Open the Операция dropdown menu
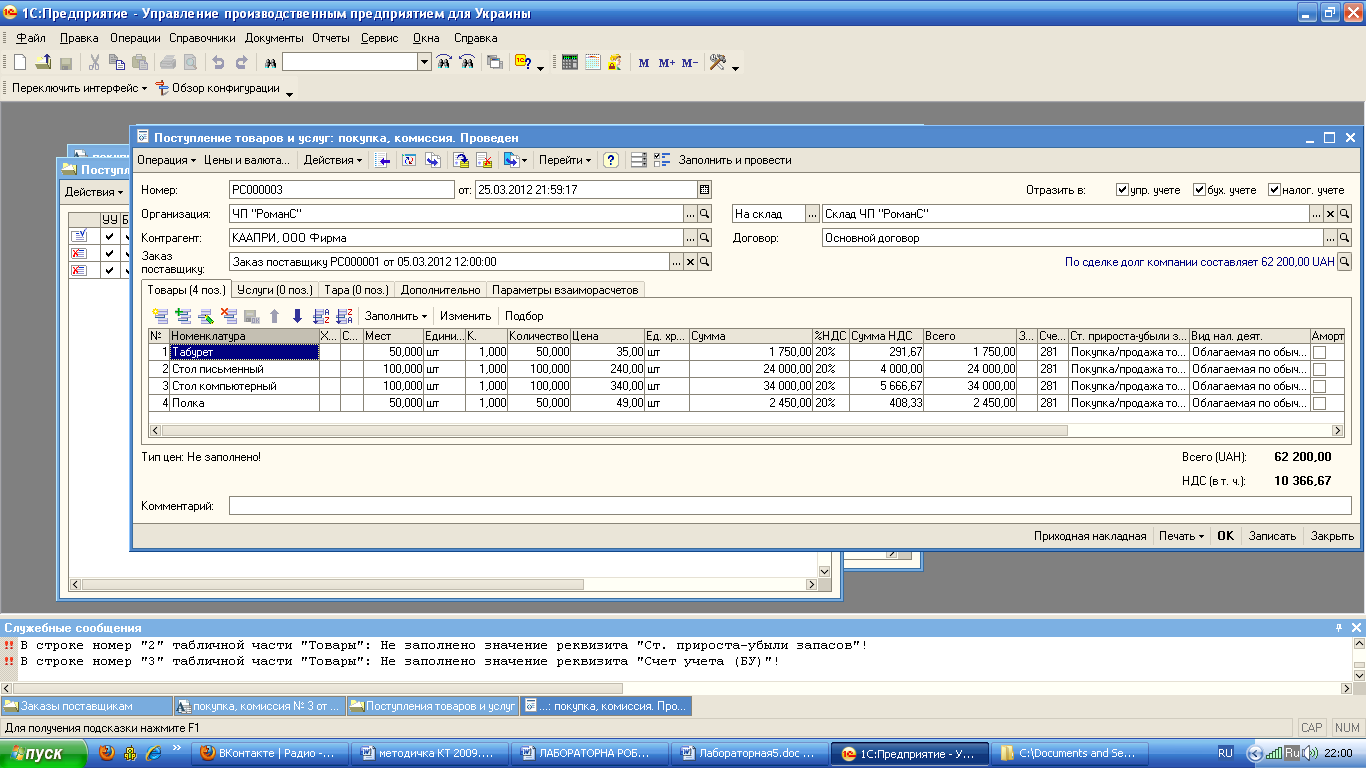The width and height of the screenshot is (1366, 768). pos(166,160)
